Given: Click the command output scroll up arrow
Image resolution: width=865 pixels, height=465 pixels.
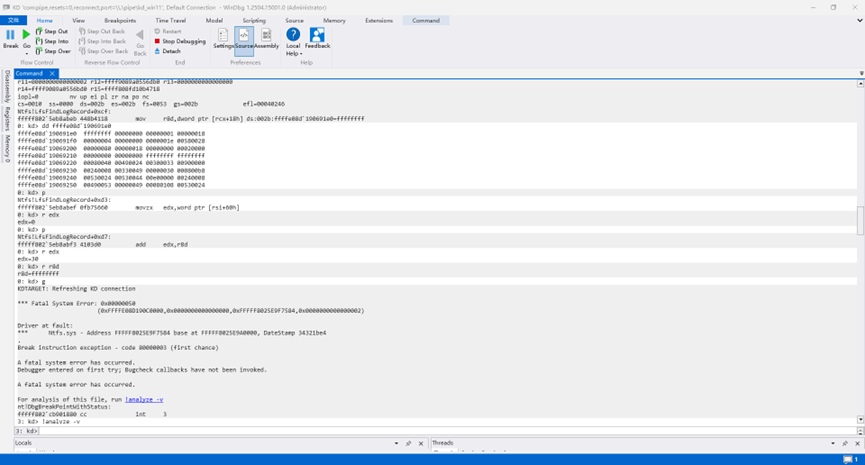Looking at the screenshot, I should 860,84.
